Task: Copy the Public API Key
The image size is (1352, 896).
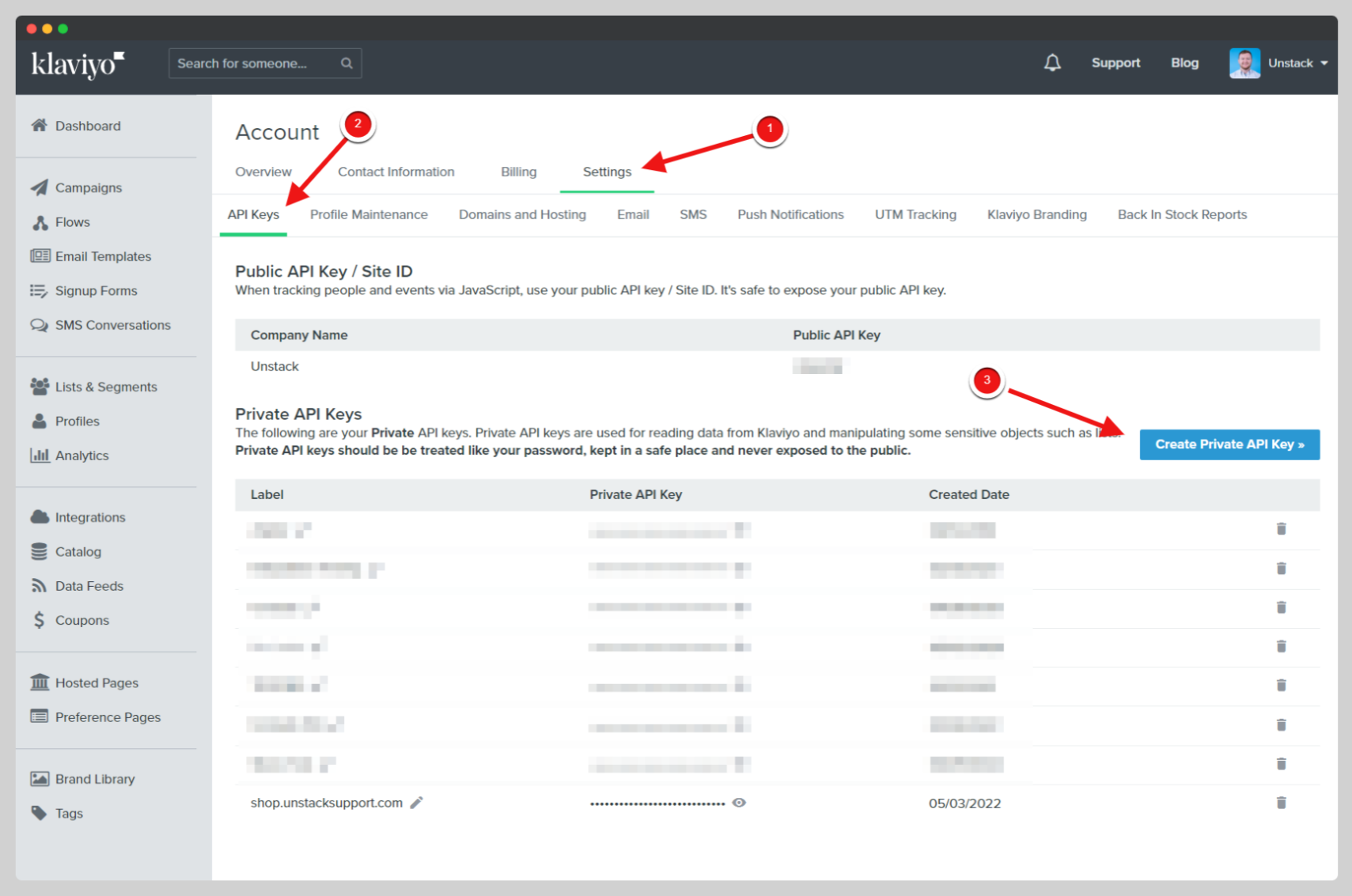Action: pos(819,366)
